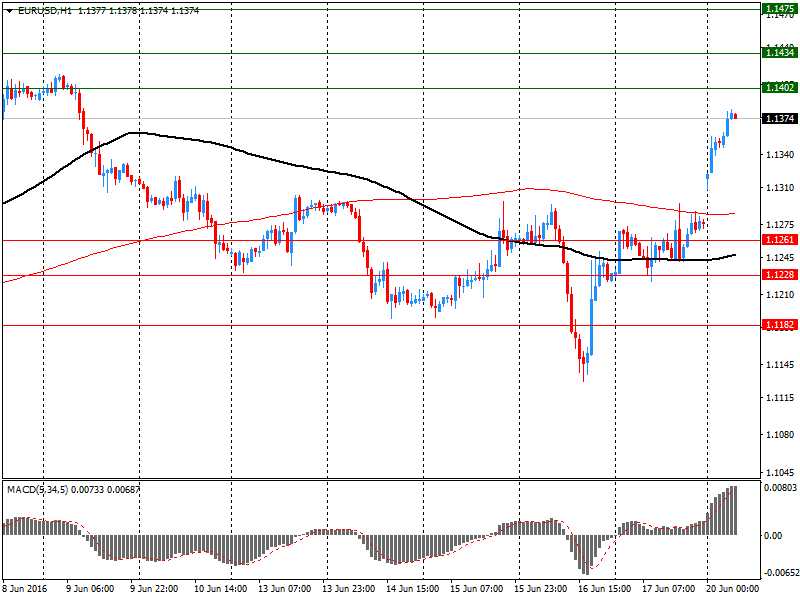
Task: Select the 1.1434 green price label
Action: click(780, 53)
